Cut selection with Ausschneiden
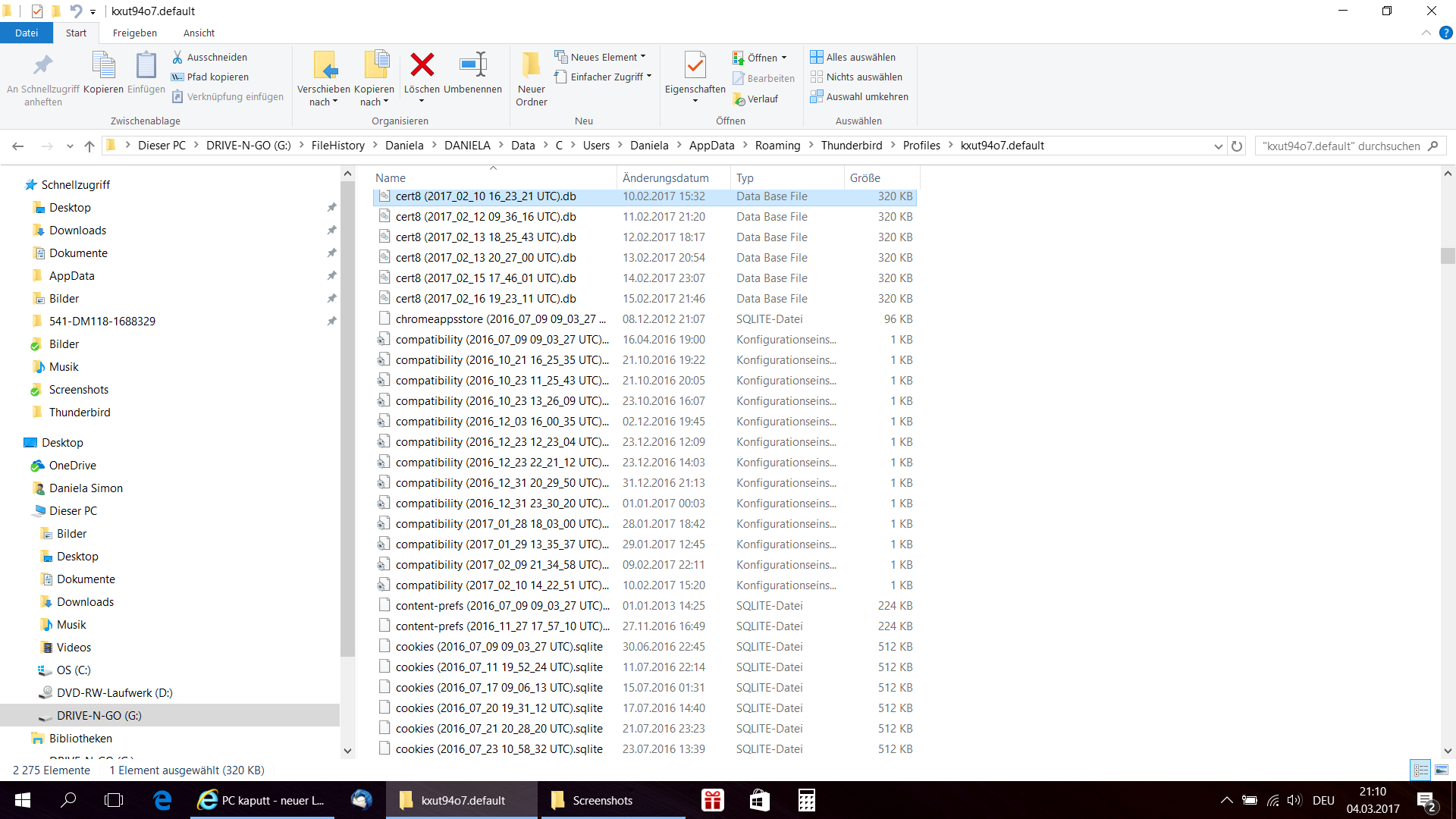This screenshot has height=819, width=1456. tap(209, 57)
